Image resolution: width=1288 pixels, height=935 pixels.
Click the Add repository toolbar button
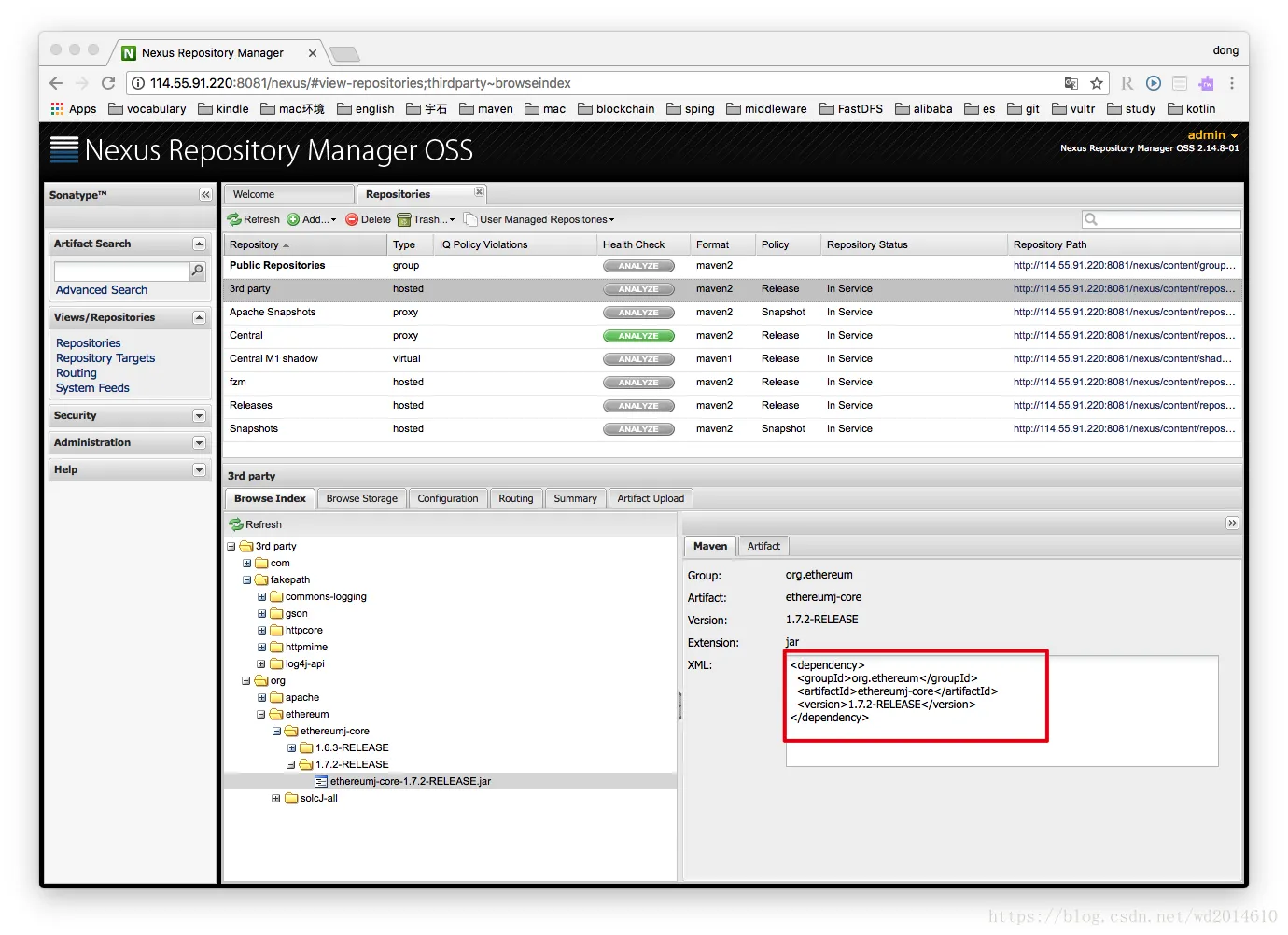(x=312, y=219)
